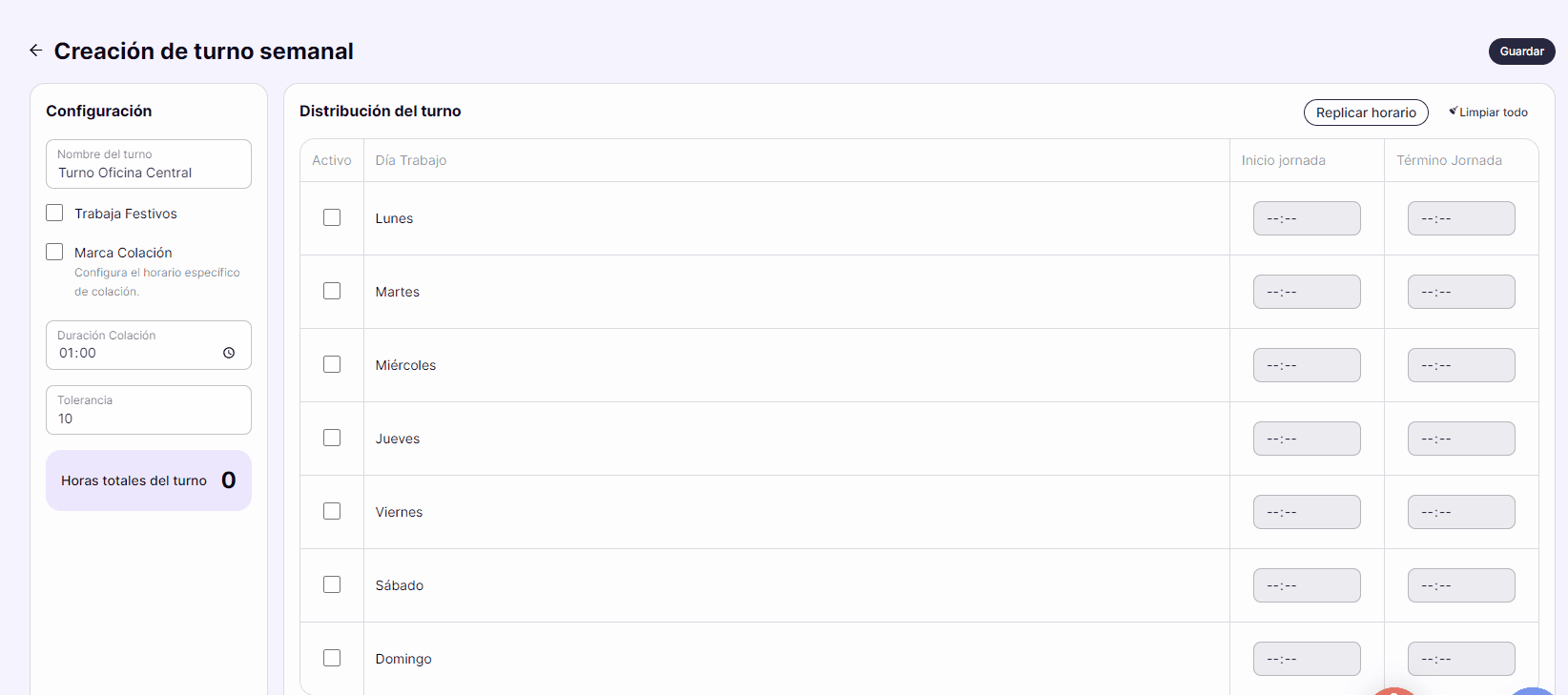Image resolution: width=1568 pixels, height=695 pixels.
Task: Click the back arrow beside the page title
Action: point(35,51)
